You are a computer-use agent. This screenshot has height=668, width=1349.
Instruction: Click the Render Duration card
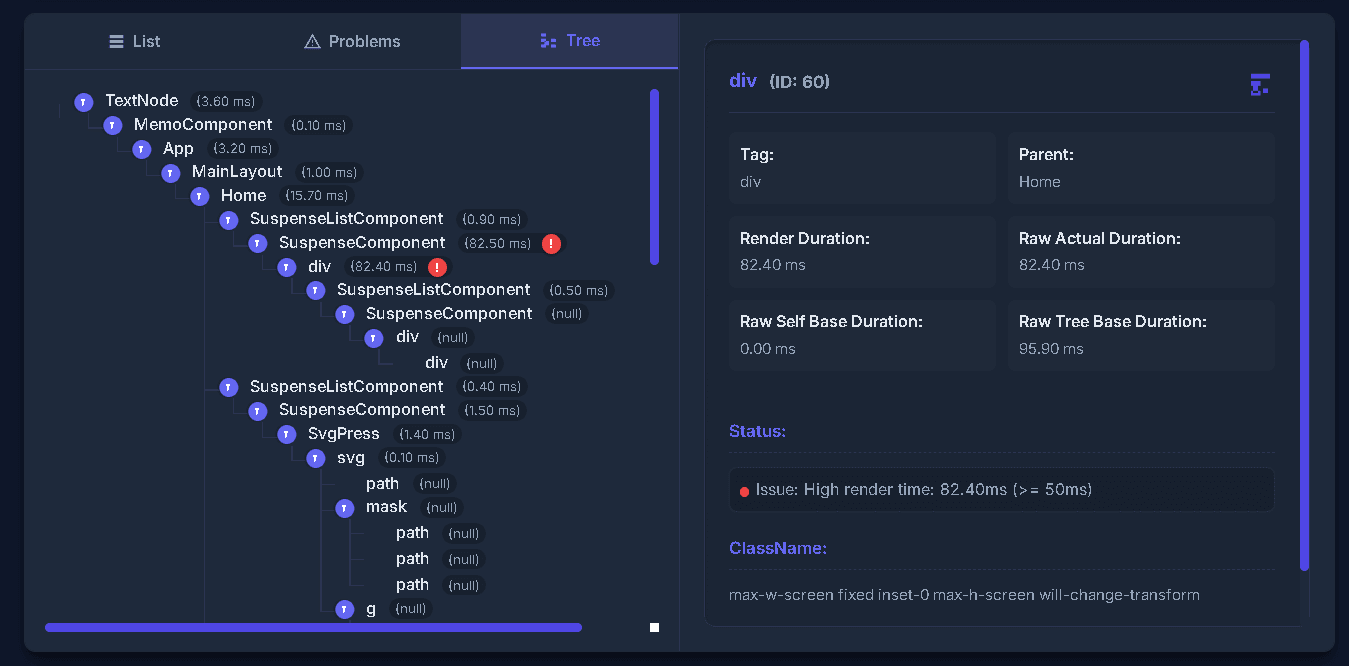point(862,252)
